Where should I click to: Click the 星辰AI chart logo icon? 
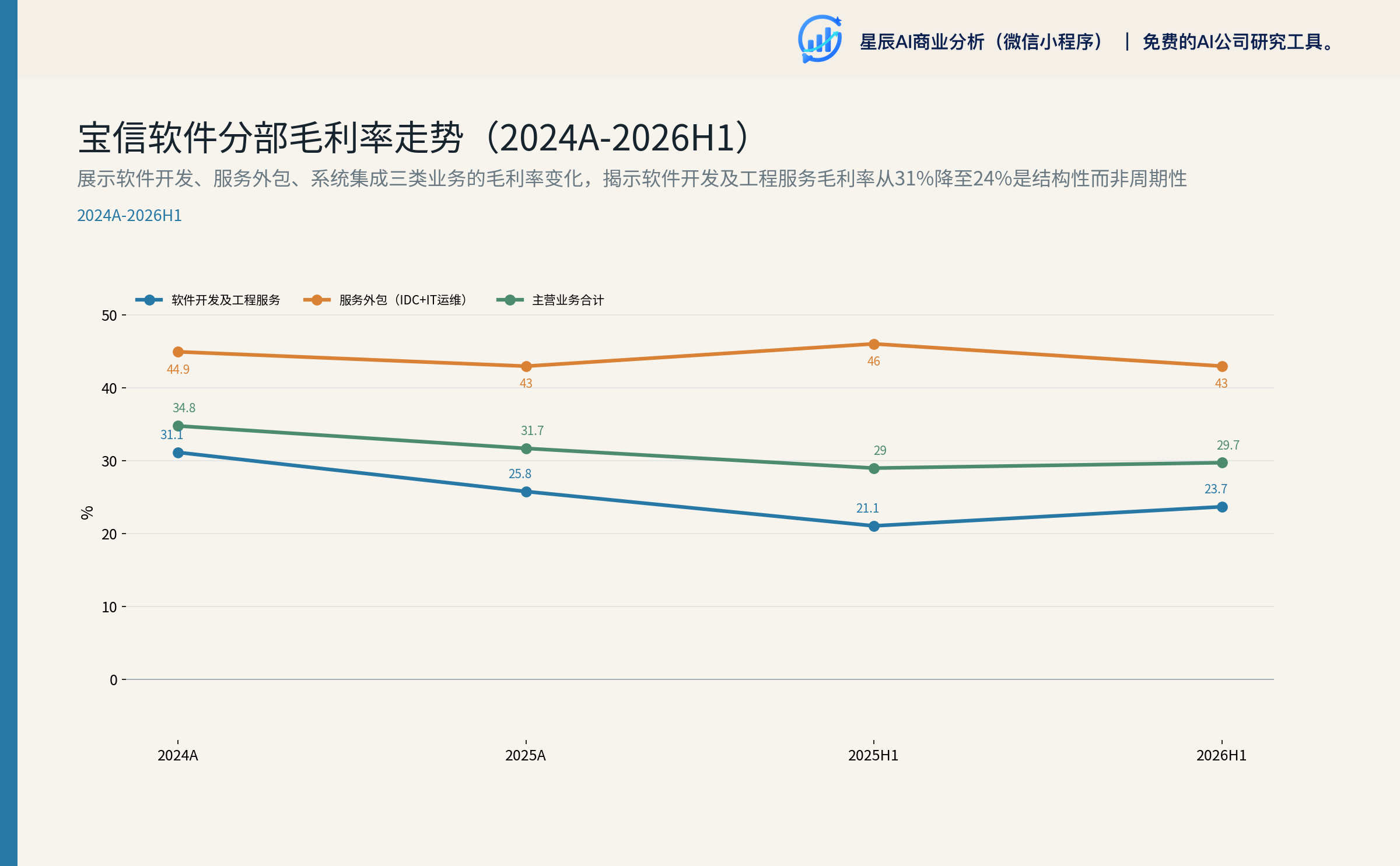click(820, 39)
